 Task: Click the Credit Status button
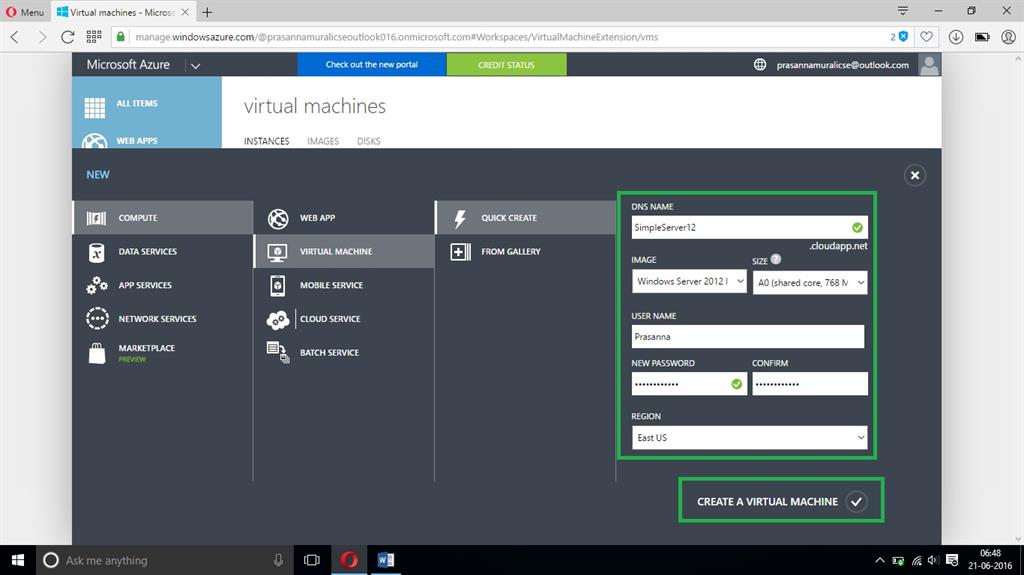click(x=506, y=65)
